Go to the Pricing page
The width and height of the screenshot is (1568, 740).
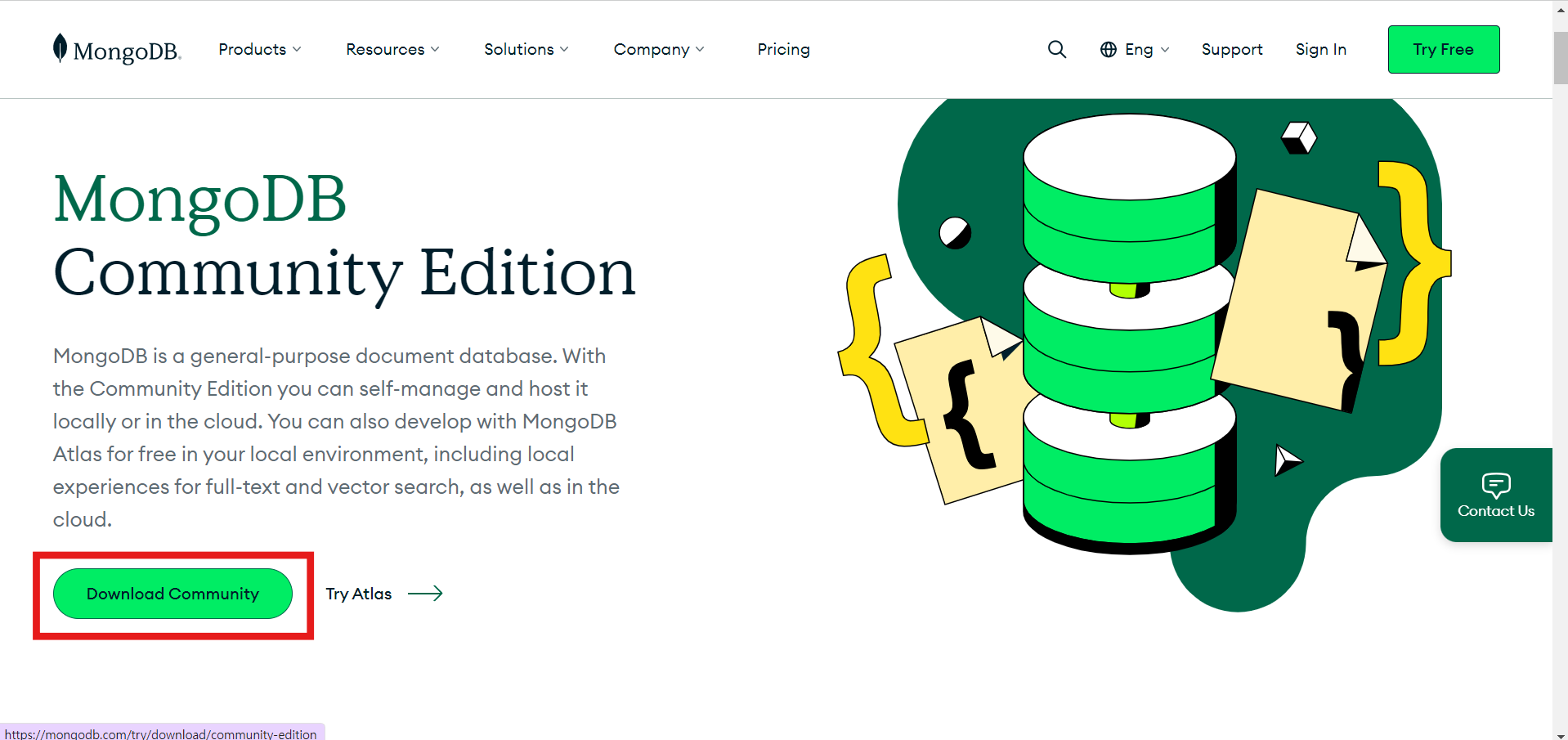click(x=783, y=49)
